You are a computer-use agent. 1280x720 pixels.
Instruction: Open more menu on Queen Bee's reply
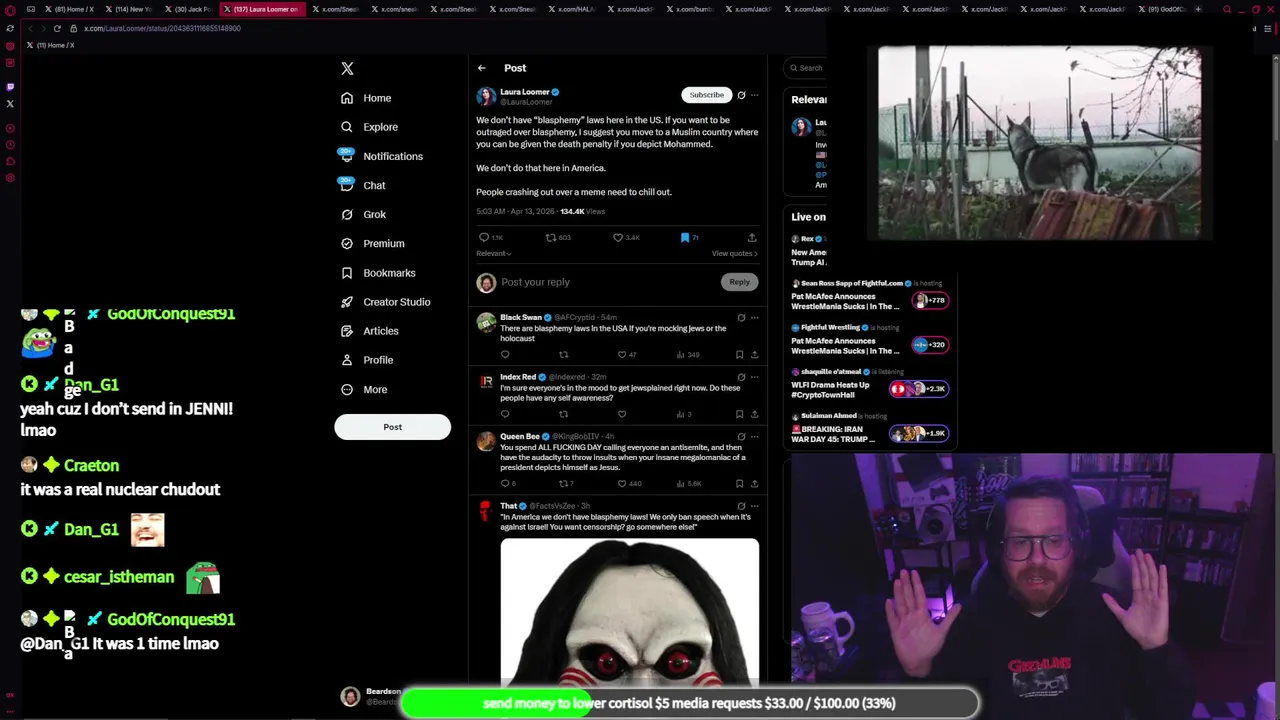(754, 437)
